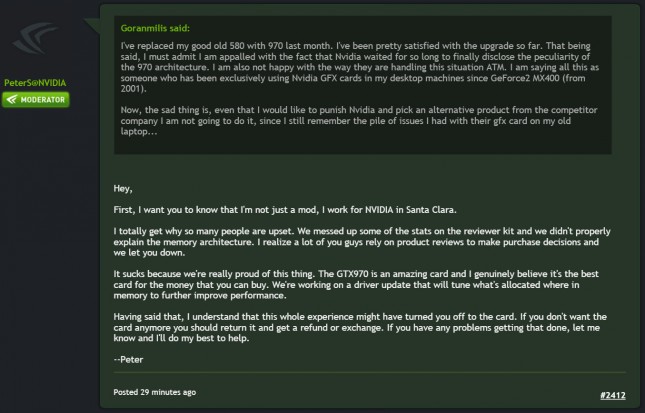
Task: Click the horizontal divider under the signature
Action: click(369, 372)
